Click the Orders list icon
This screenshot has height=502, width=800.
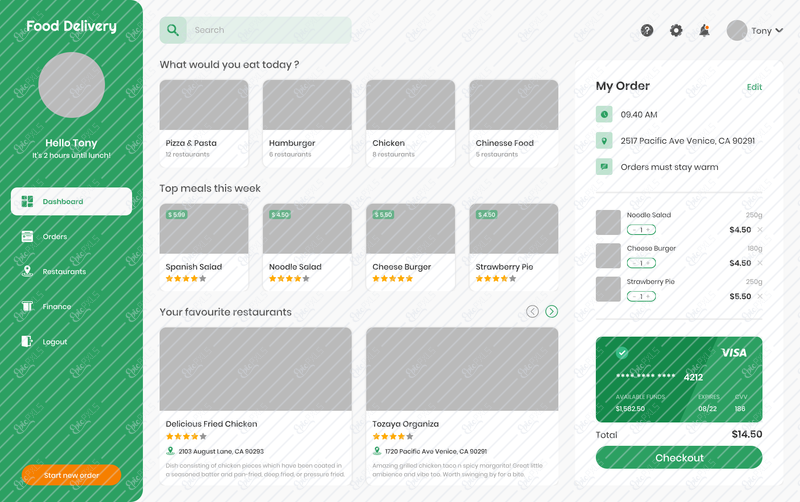pos(27,236)
